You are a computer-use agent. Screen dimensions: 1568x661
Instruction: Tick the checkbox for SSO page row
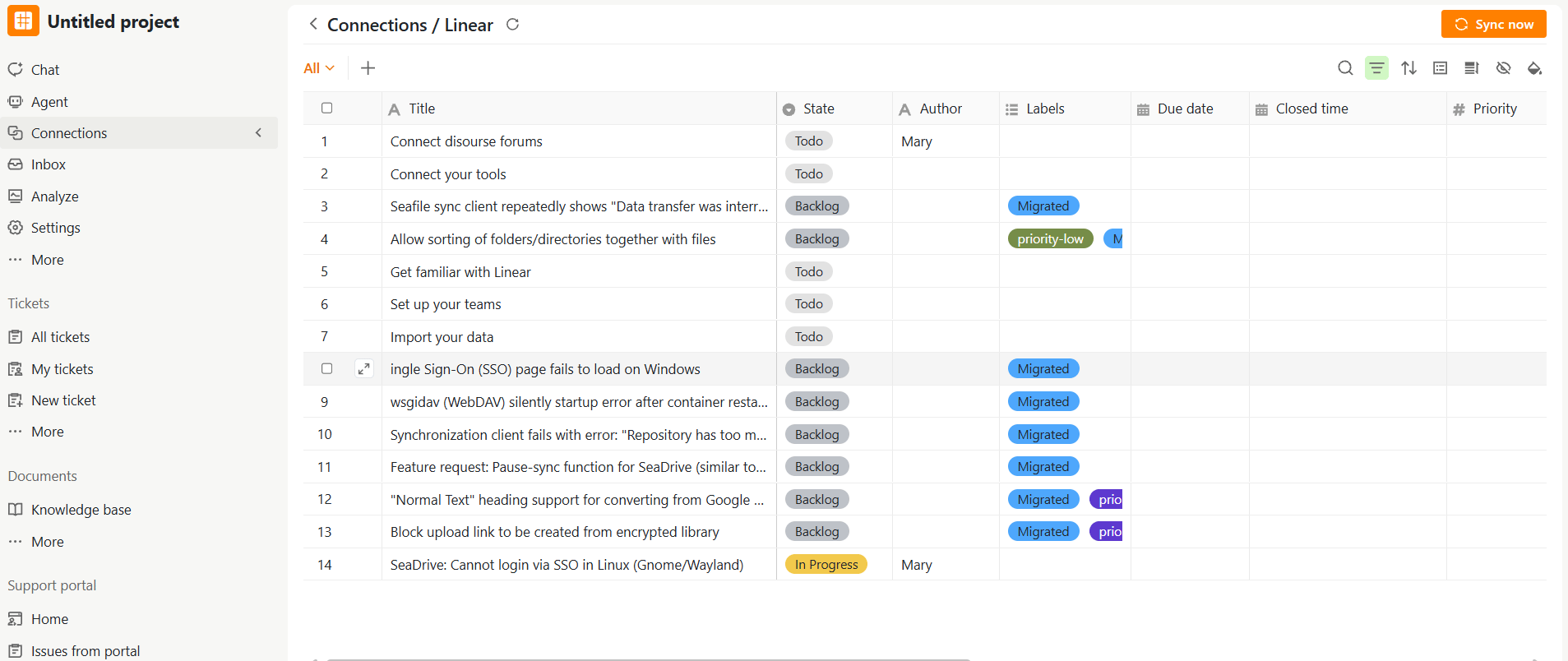coord(326,368)
